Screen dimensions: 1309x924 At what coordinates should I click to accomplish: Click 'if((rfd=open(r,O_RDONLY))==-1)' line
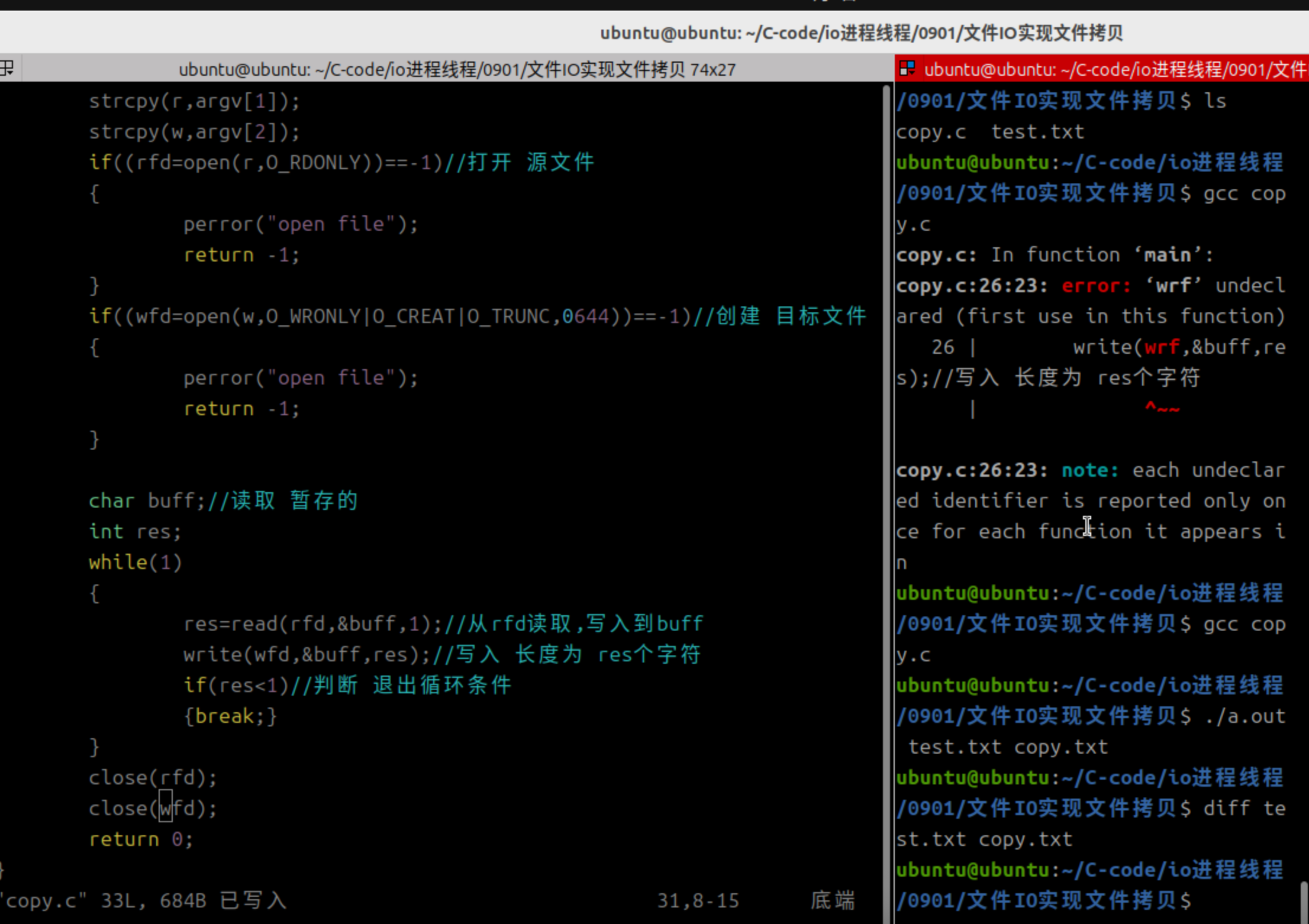point(266,163)
